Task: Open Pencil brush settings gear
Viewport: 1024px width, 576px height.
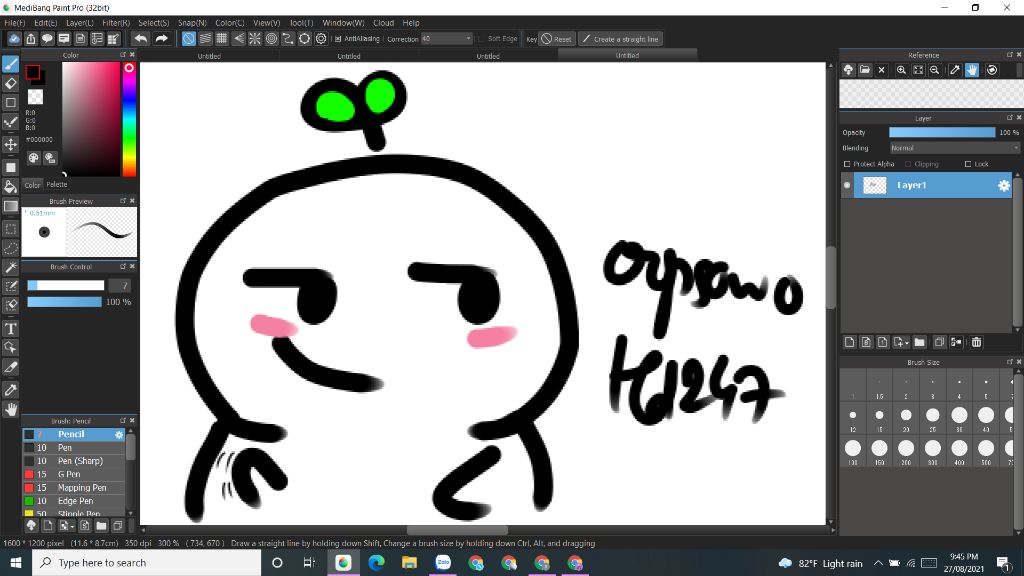Action: (119, 434)
